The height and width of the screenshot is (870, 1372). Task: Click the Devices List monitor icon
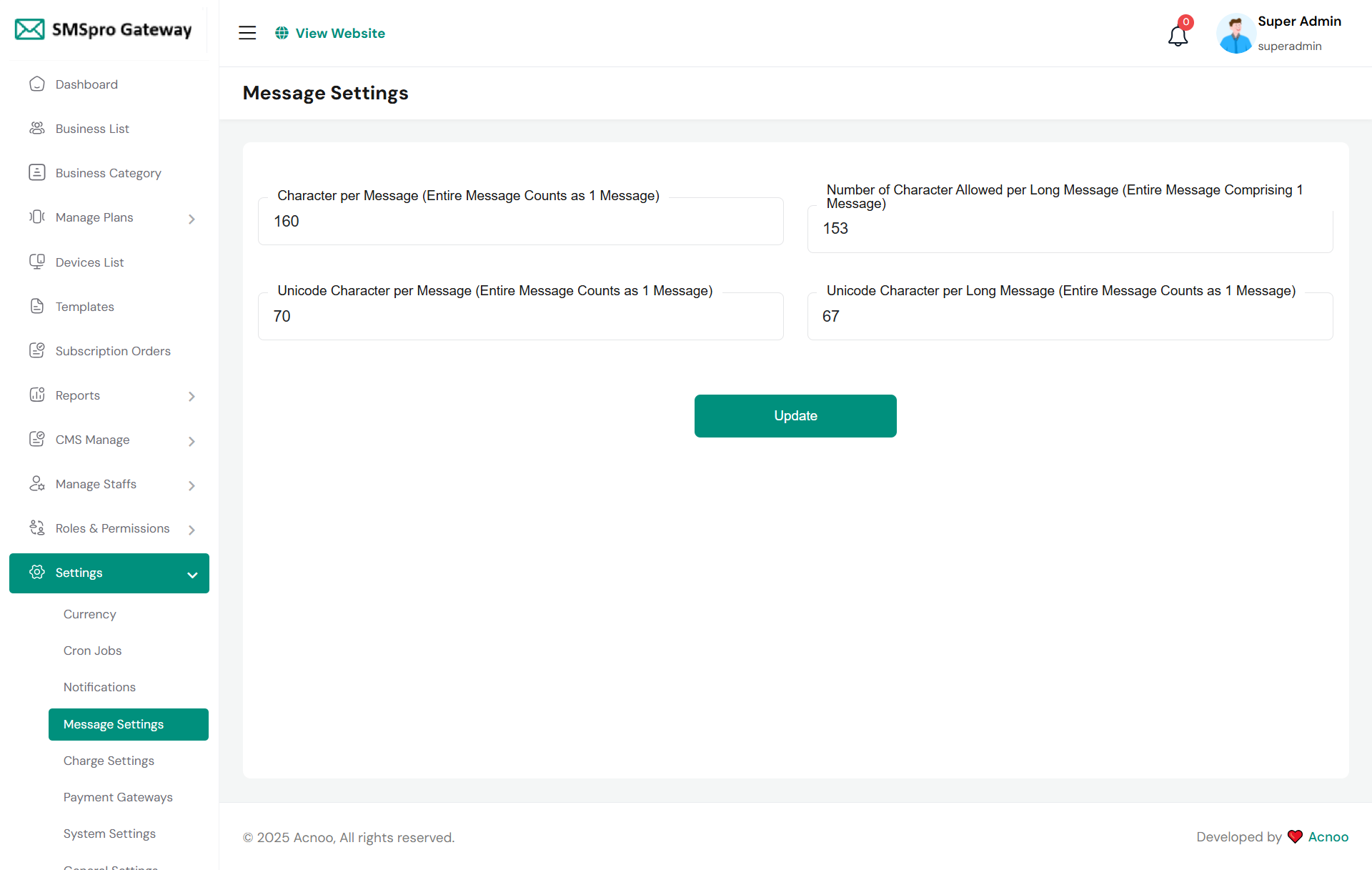coord(37,262)
